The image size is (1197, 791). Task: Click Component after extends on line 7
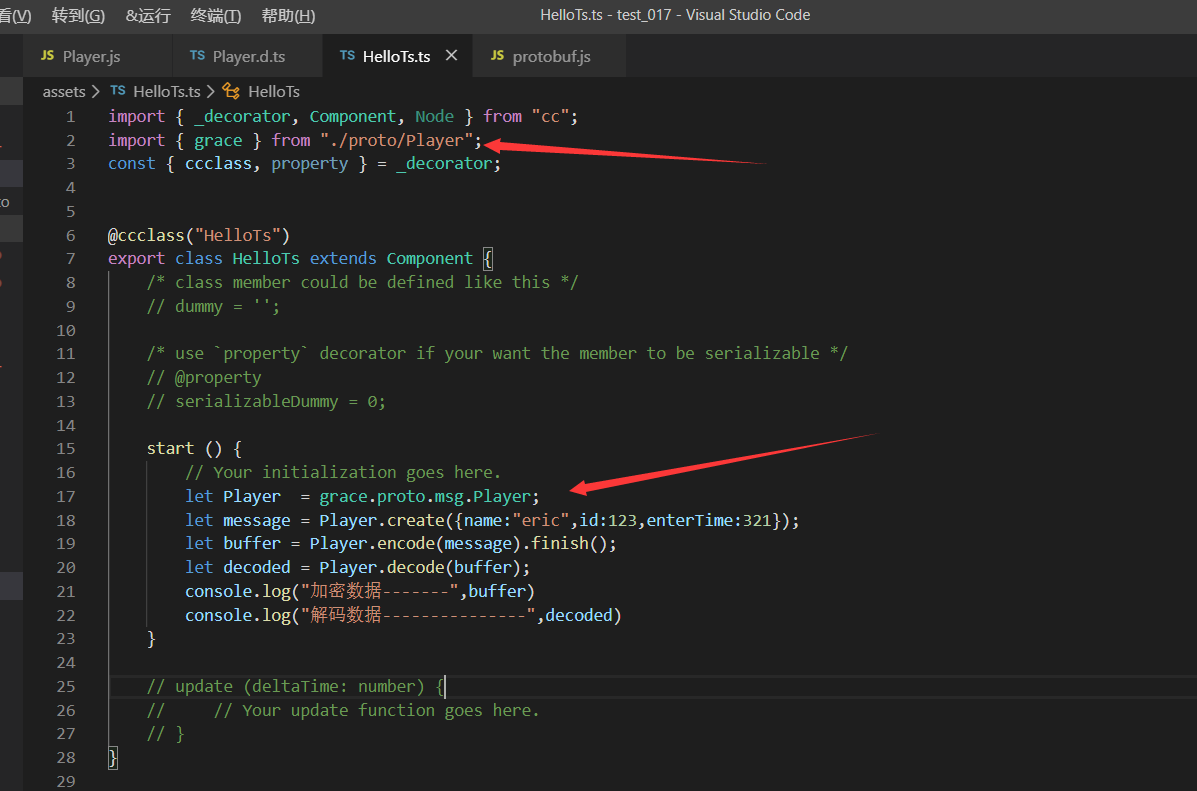pos(430,259)
